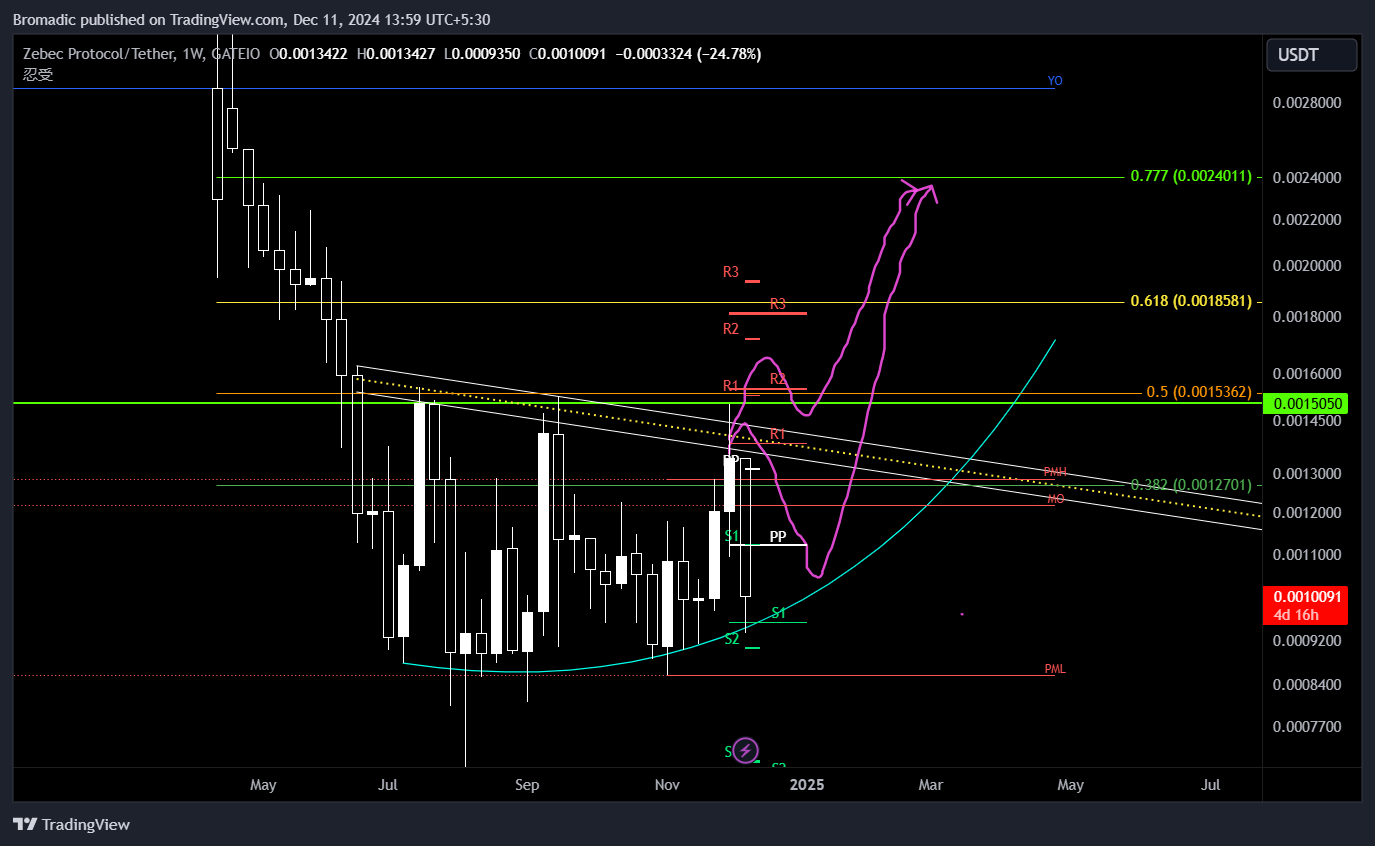Click the PML level label
Viewport: 1375px width, 846px height.
click(1055, 669)
